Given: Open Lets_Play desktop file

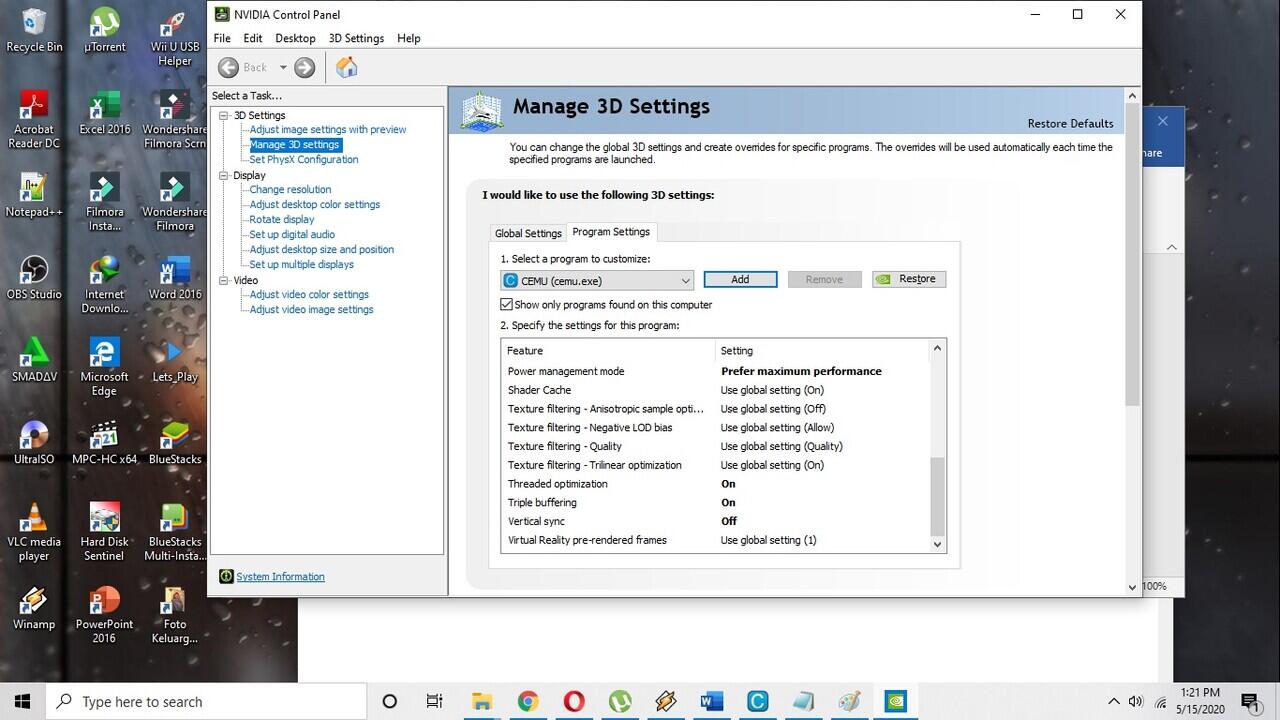Looking at the screenshot, I should coord(174,360).
